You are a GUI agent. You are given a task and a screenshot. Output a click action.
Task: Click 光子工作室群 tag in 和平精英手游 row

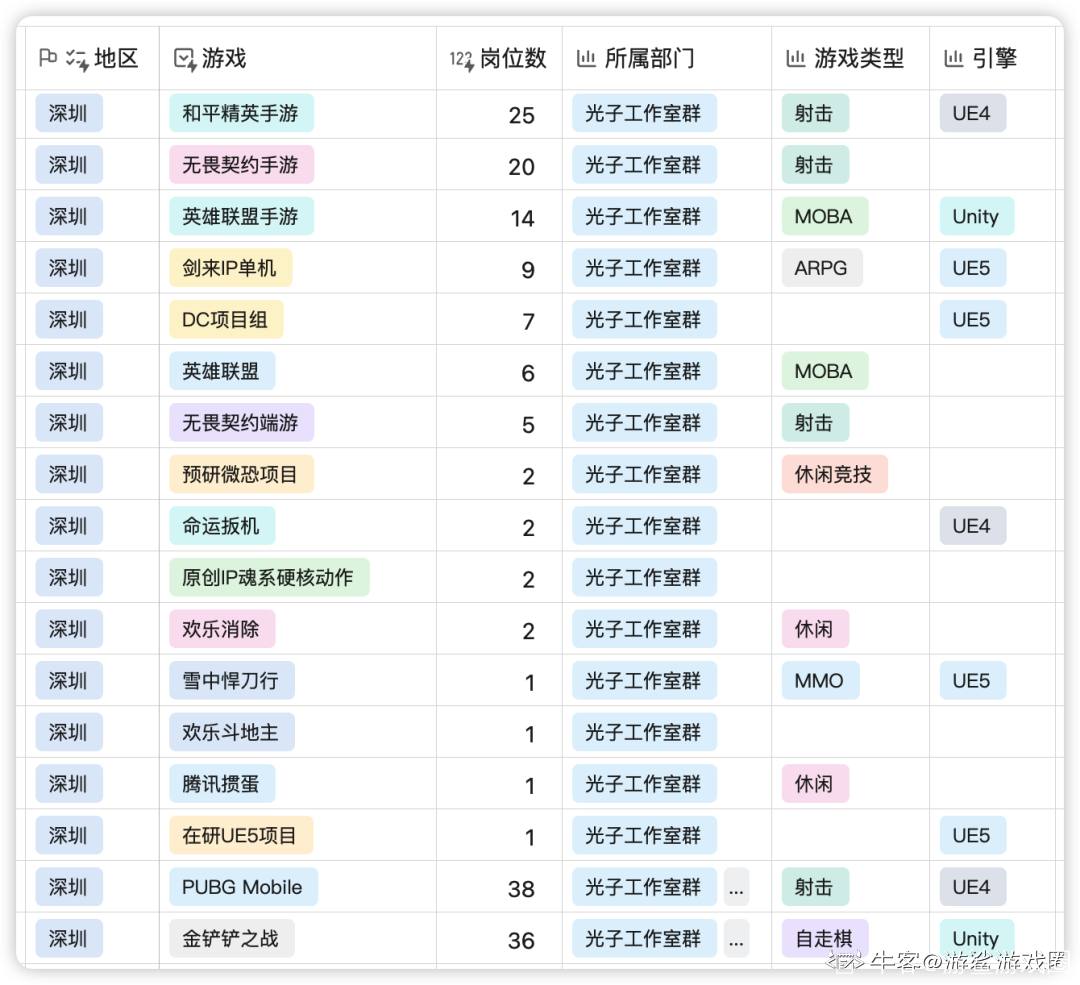coord(644,113)
